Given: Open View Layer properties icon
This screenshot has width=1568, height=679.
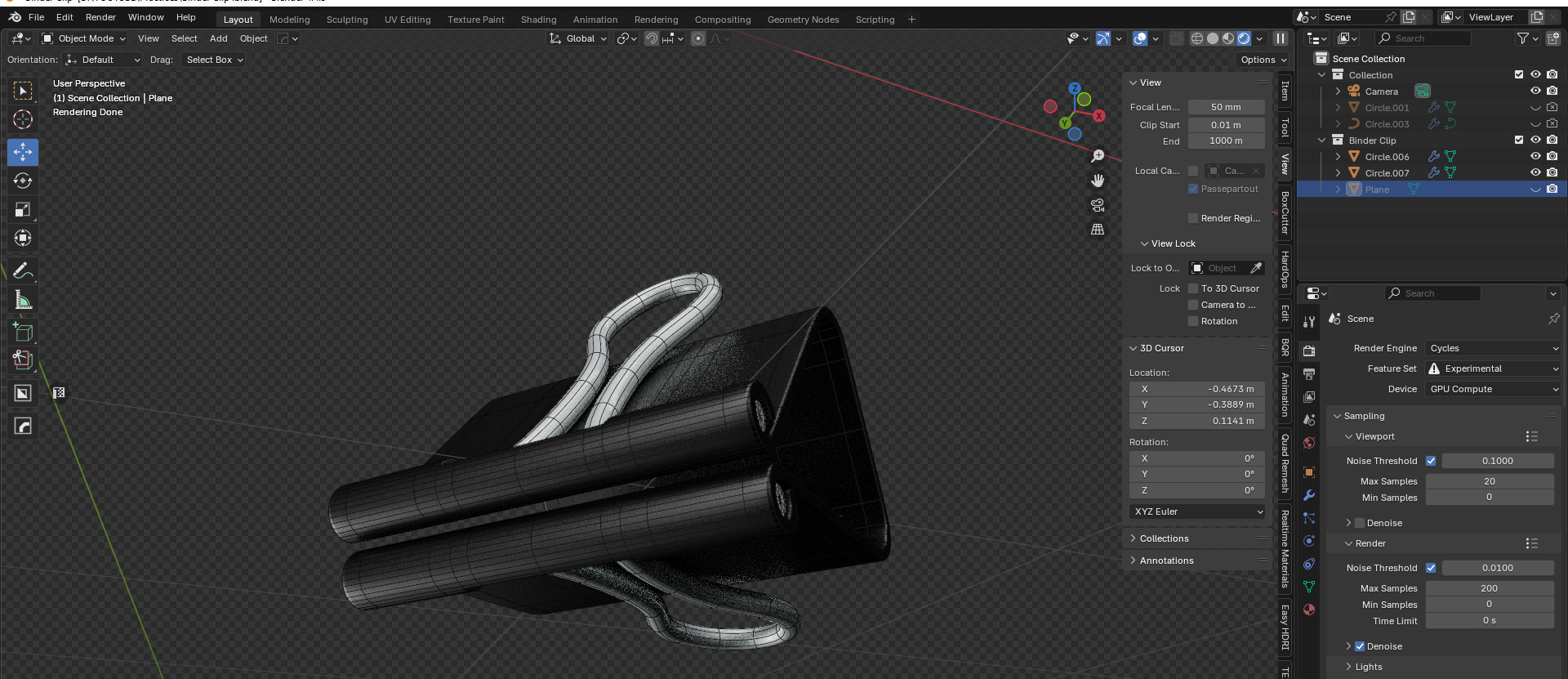Looking at the screenshot, I should (1309, 396).
